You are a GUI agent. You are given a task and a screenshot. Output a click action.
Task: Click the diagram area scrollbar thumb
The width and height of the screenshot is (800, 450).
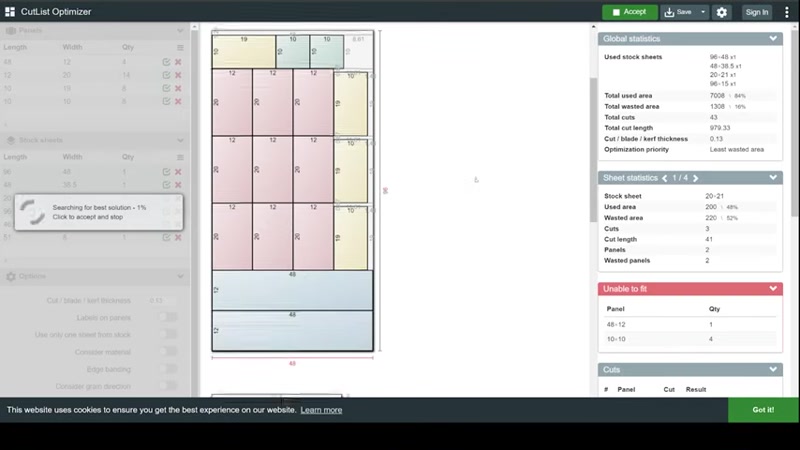point(593,149)
